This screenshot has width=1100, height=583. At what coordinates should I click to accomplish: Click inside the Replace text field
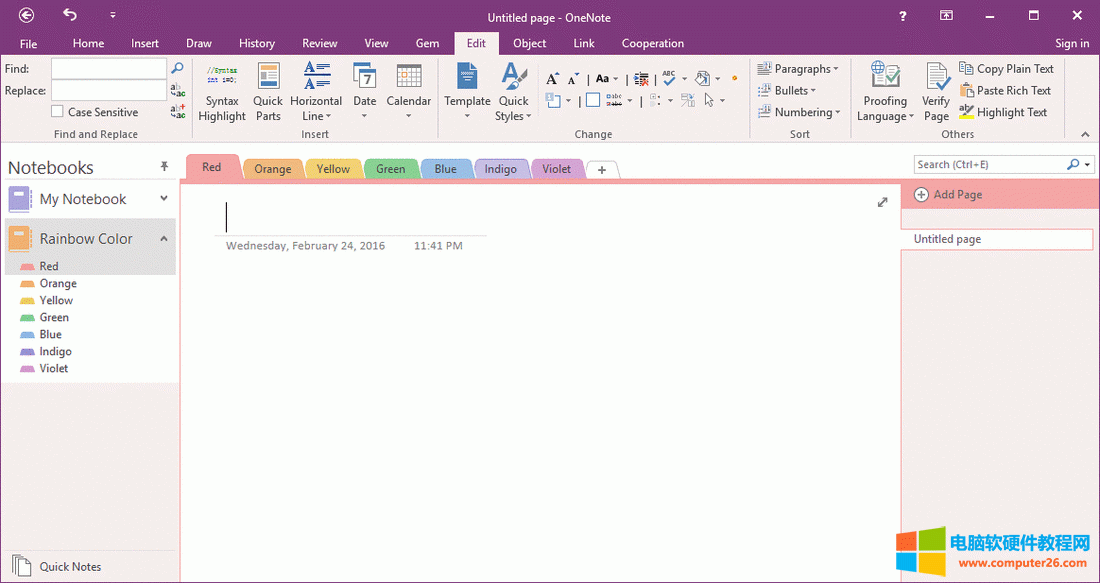108,91
